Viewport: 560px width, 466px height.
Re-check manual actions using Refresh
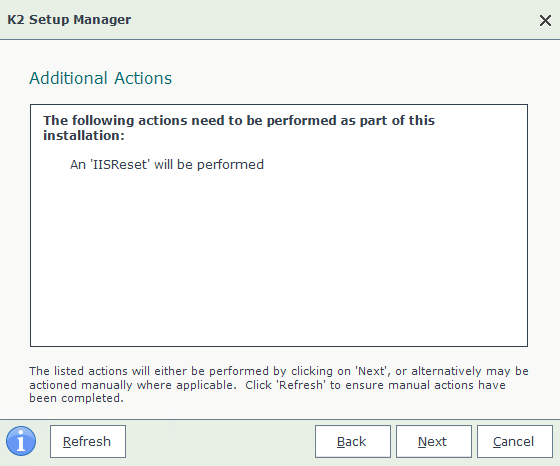click(88, 441)
